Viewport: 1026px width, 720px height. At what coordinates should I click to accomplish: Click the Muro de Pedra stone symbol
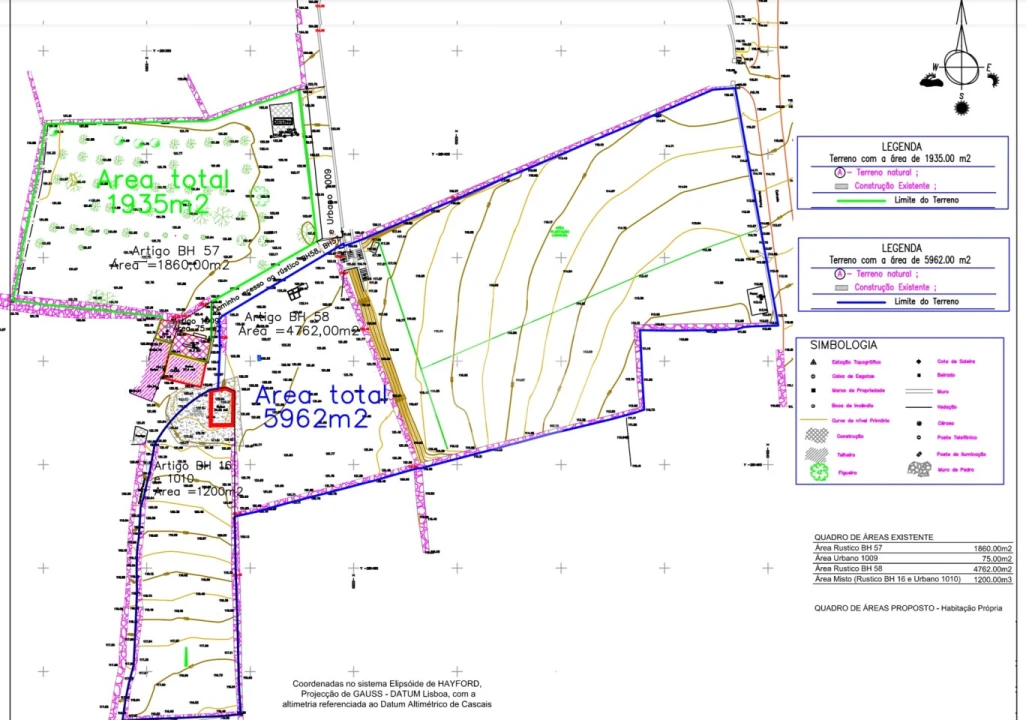point(919,469)
